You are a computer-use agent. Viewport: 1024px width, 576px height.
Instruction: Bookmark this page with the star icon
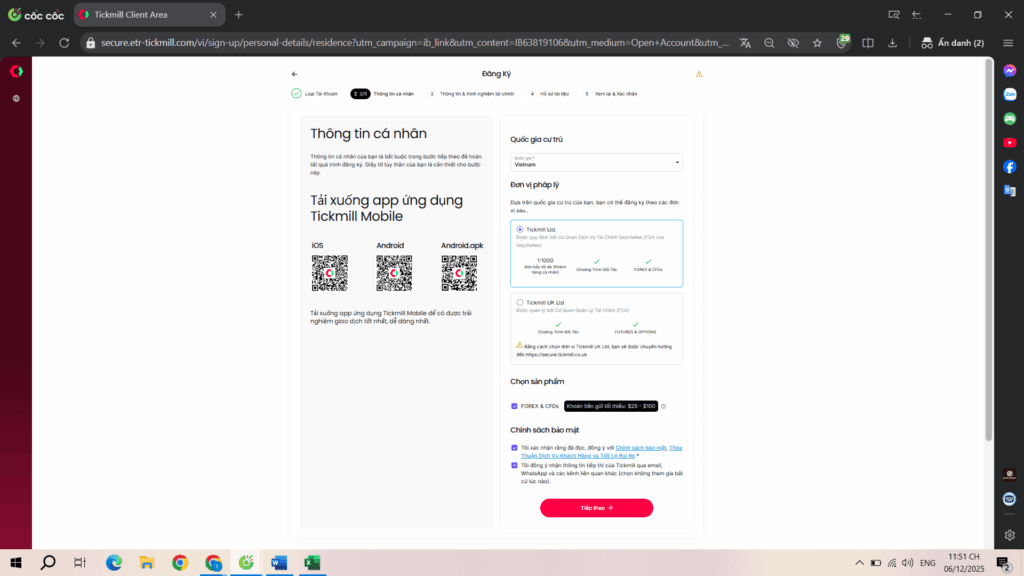pos(817,43)
